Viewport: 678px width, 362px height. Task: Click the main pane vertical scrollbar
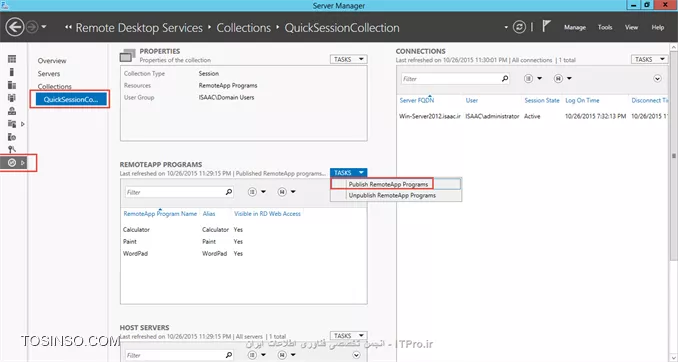point(674,156)
